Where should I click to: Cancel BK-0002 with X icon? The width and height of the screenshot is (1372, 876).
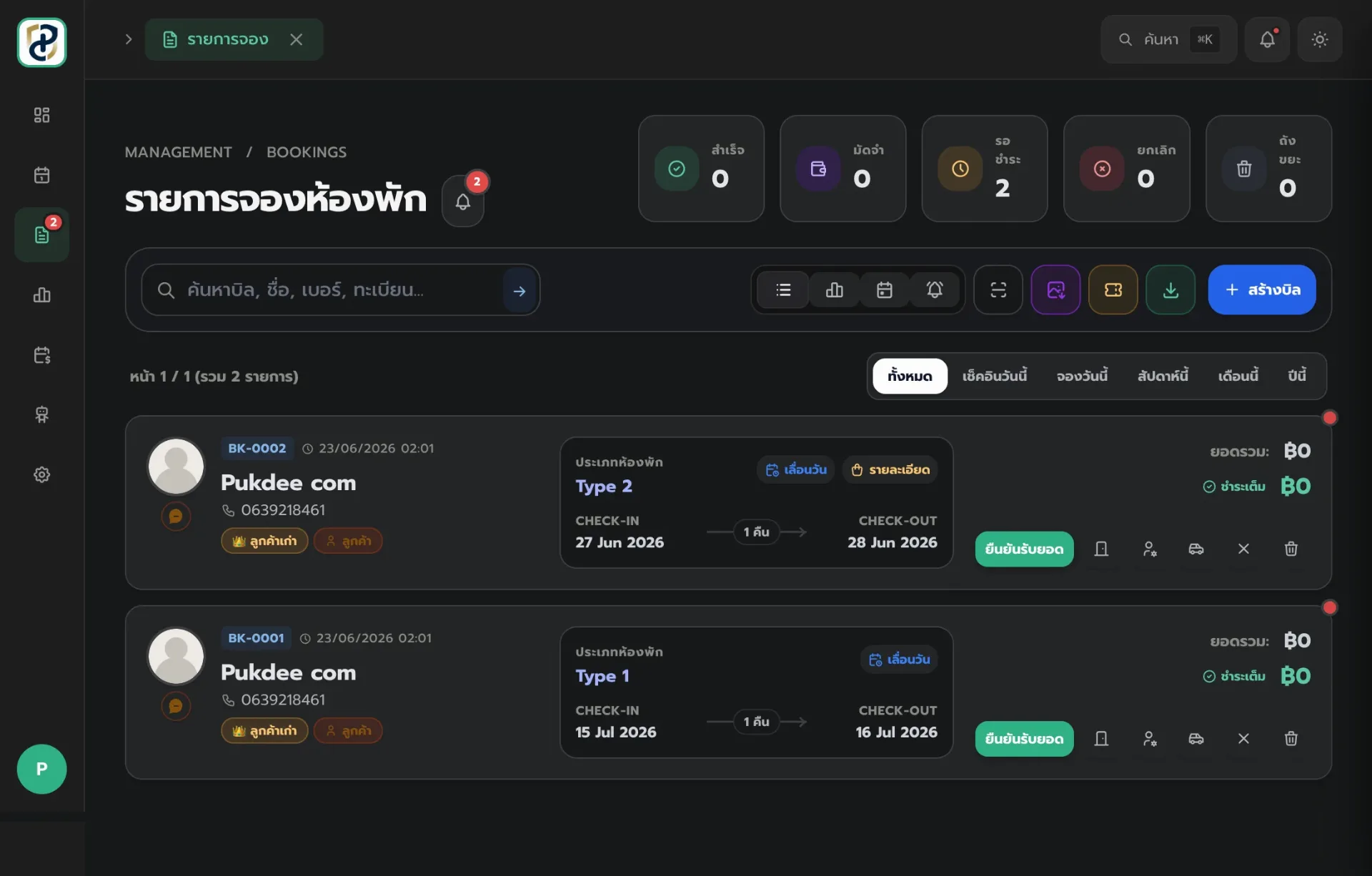1243,549
